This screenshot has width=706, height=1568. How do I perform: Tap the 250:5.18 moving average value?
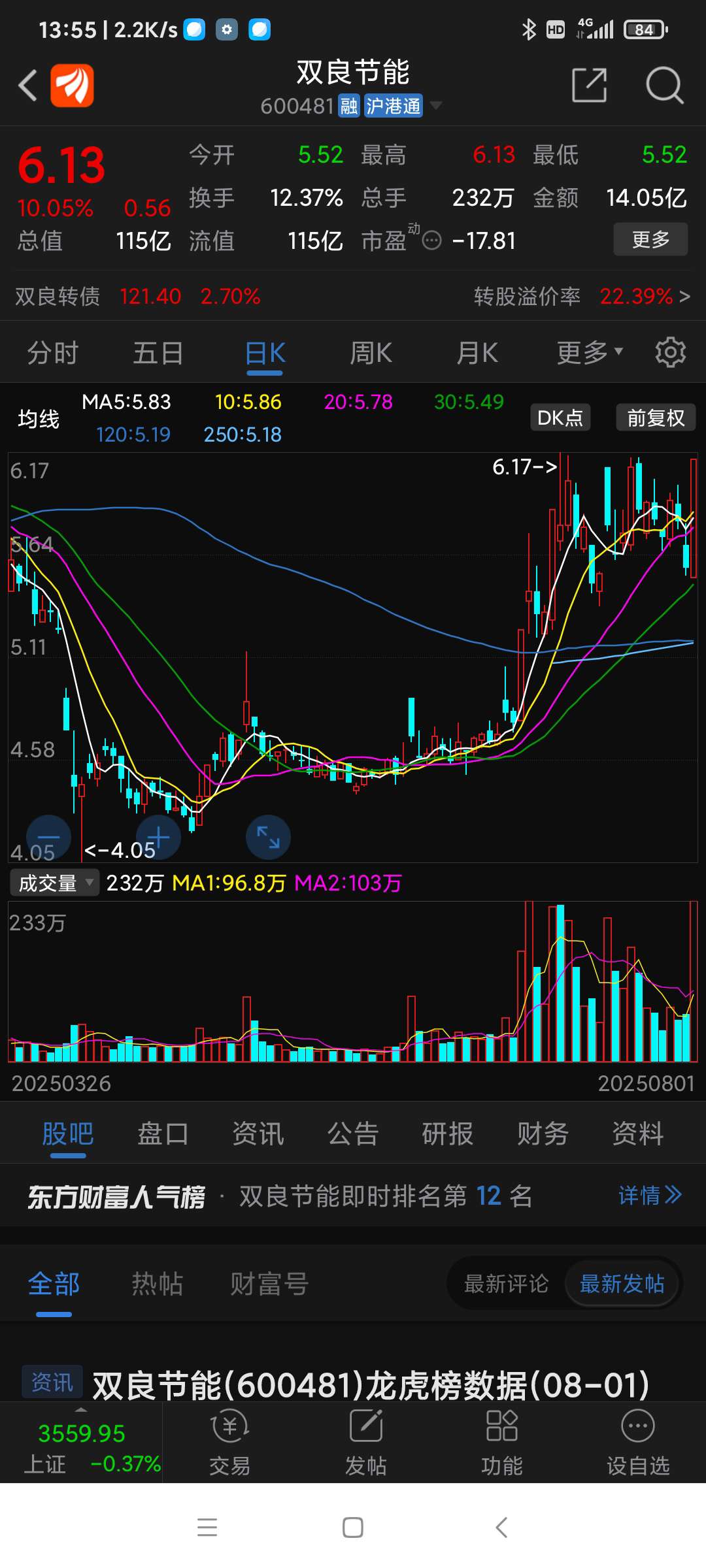[243, 434]
